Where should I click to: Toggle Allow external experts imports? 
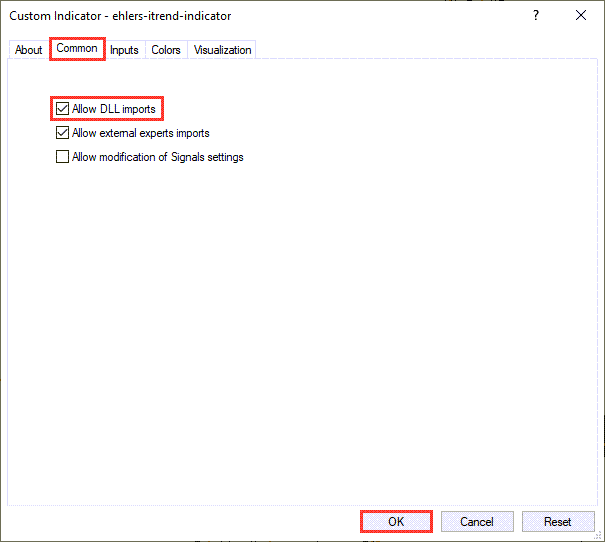[x=63, y=133]
